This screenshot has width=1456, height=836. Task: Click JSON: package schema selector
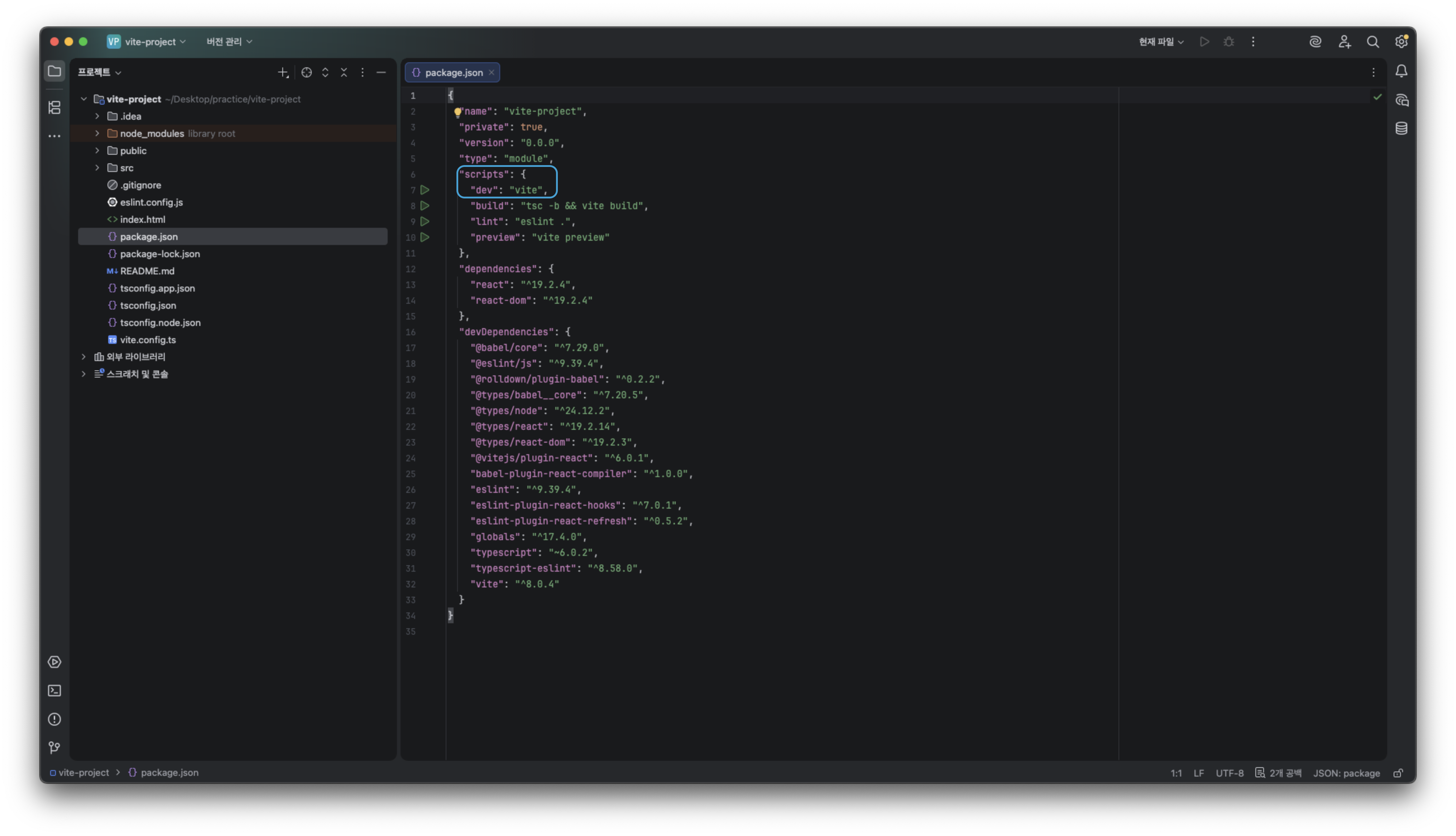pos(1346,773)
